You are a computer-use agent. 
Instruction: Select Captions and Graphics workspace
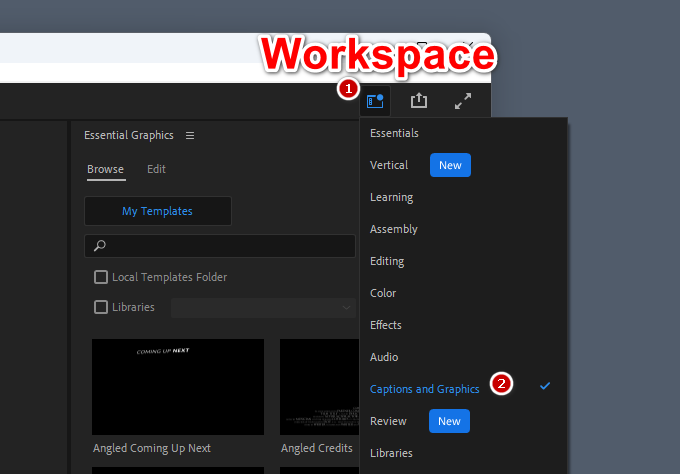click(x=424, y=389)
